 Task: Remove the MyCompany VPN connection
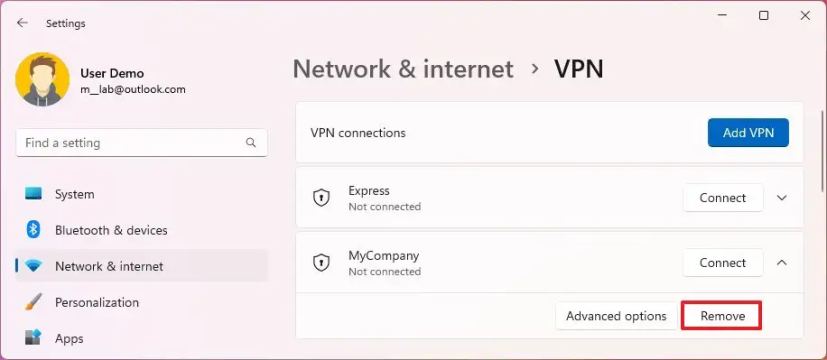coord(722,316)
